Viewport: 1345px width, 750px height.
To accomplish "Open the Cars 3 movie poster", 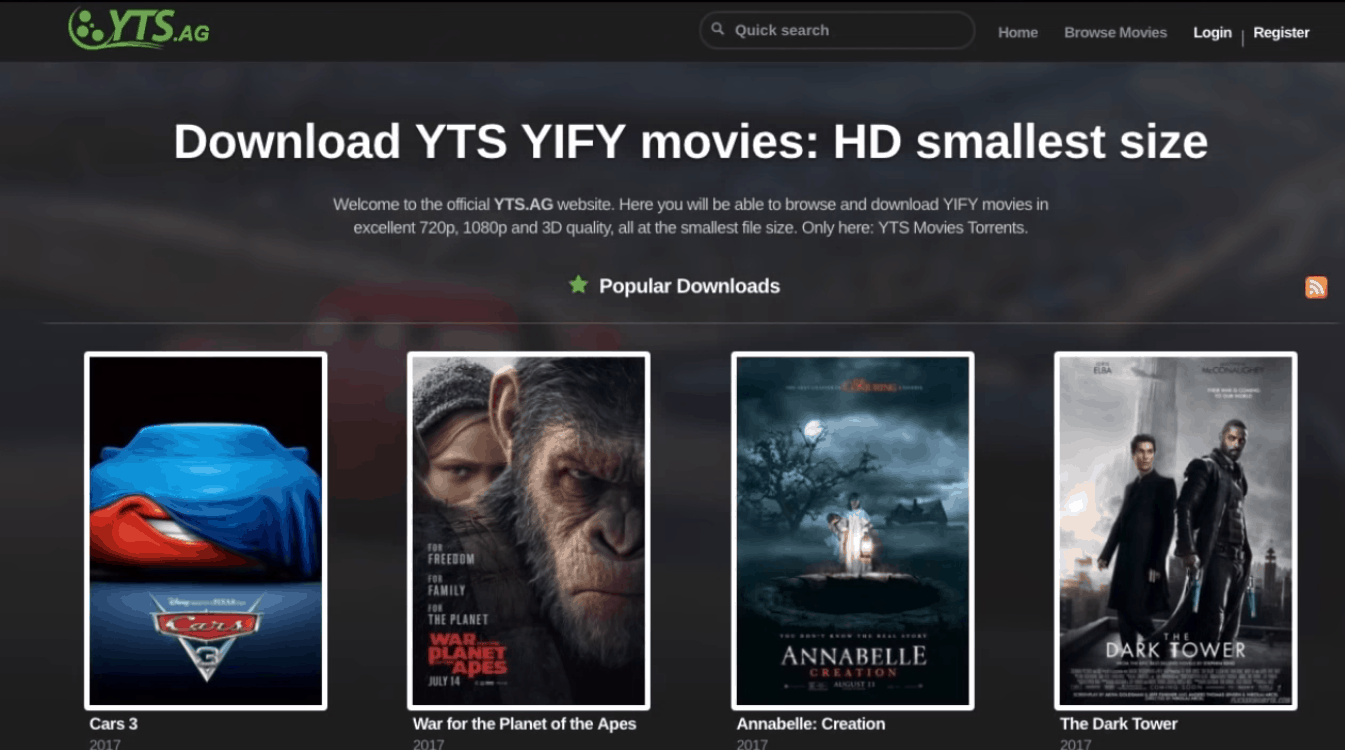I will tap(206, 531).
